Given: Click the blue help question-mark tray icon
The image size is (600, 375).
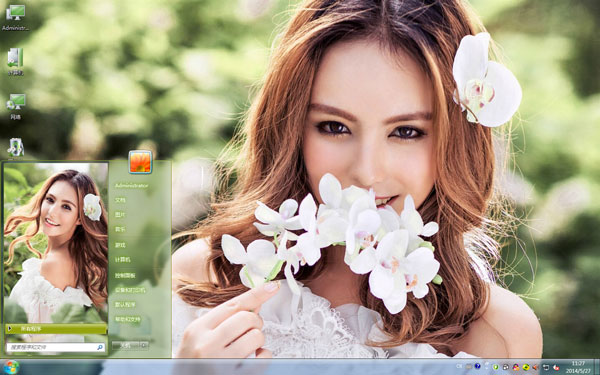Looking at the screenshot, I should click(x=478, y=366).
